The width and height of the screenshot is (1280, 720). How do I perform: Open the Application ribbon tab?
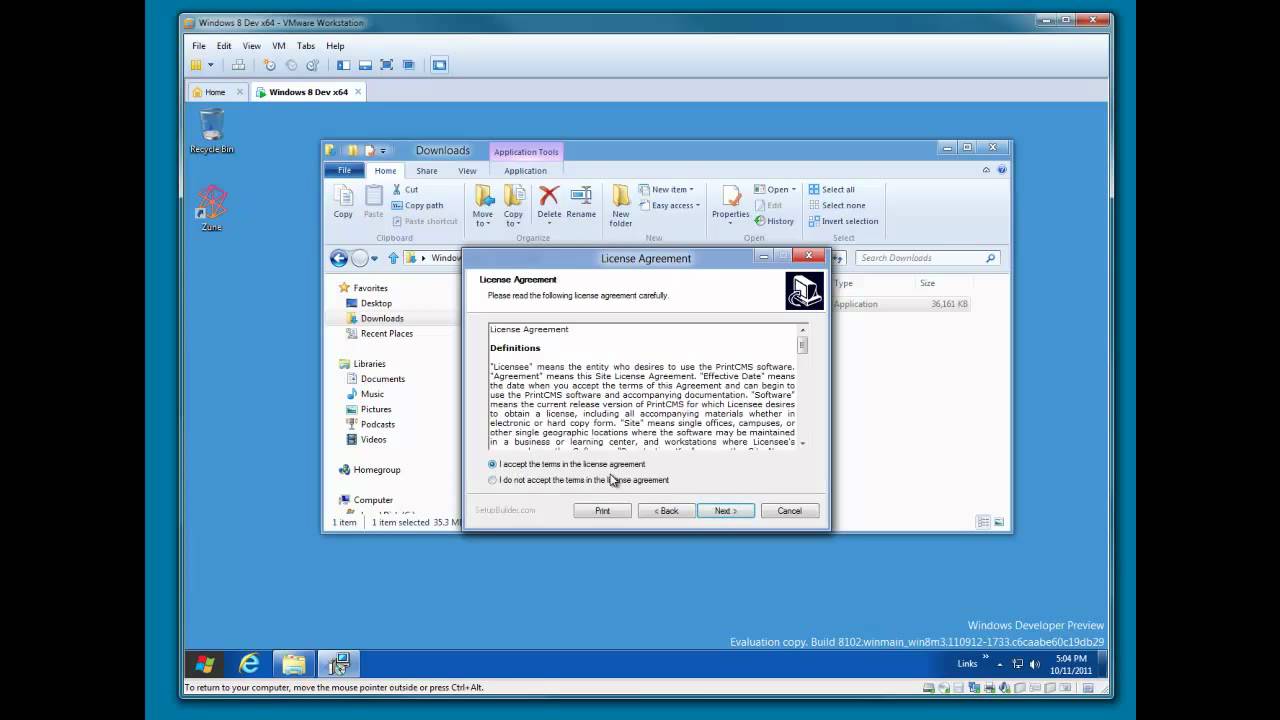tap(525, 171)
